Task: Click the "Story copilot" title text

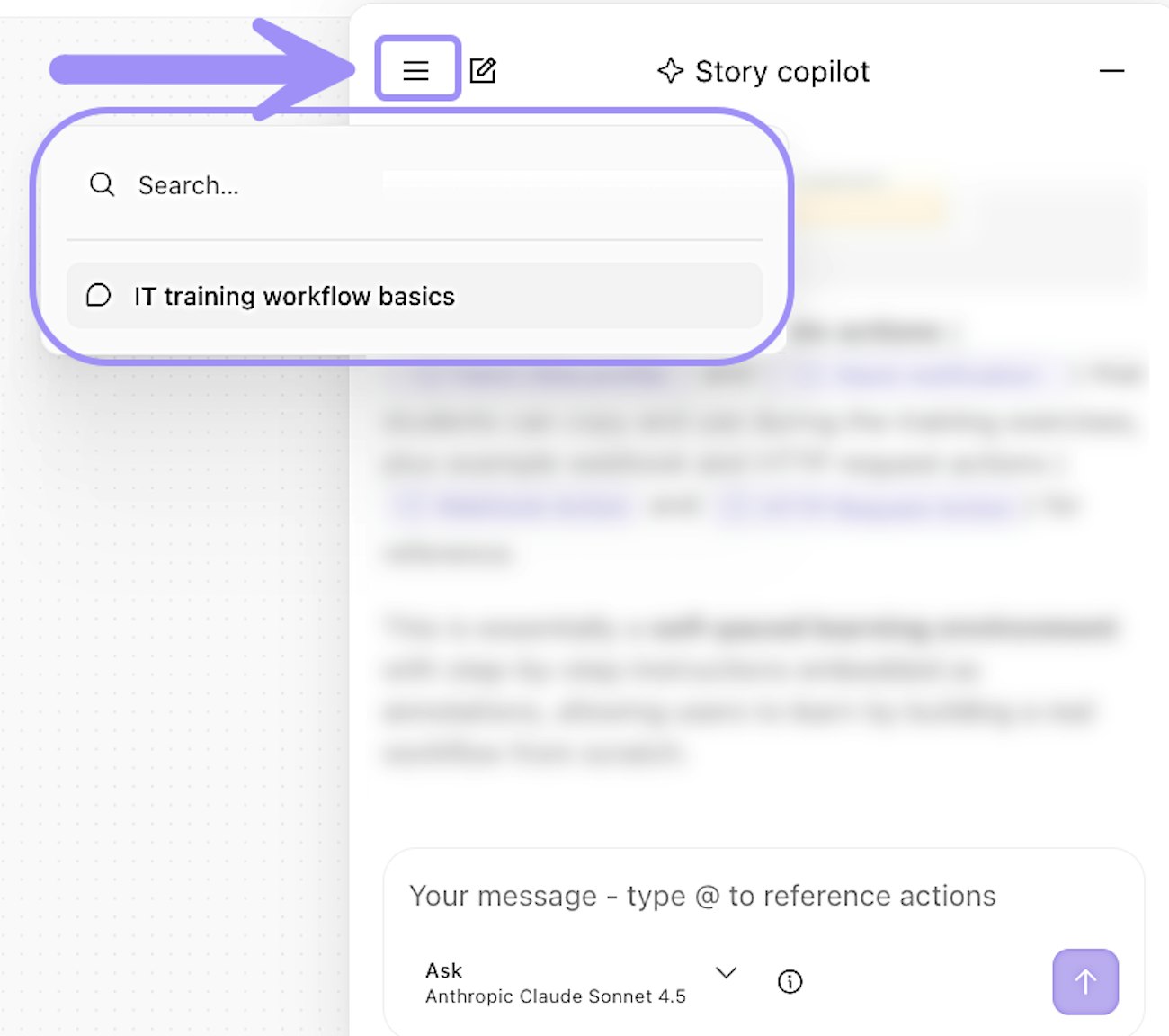Action: click(782, 71)
